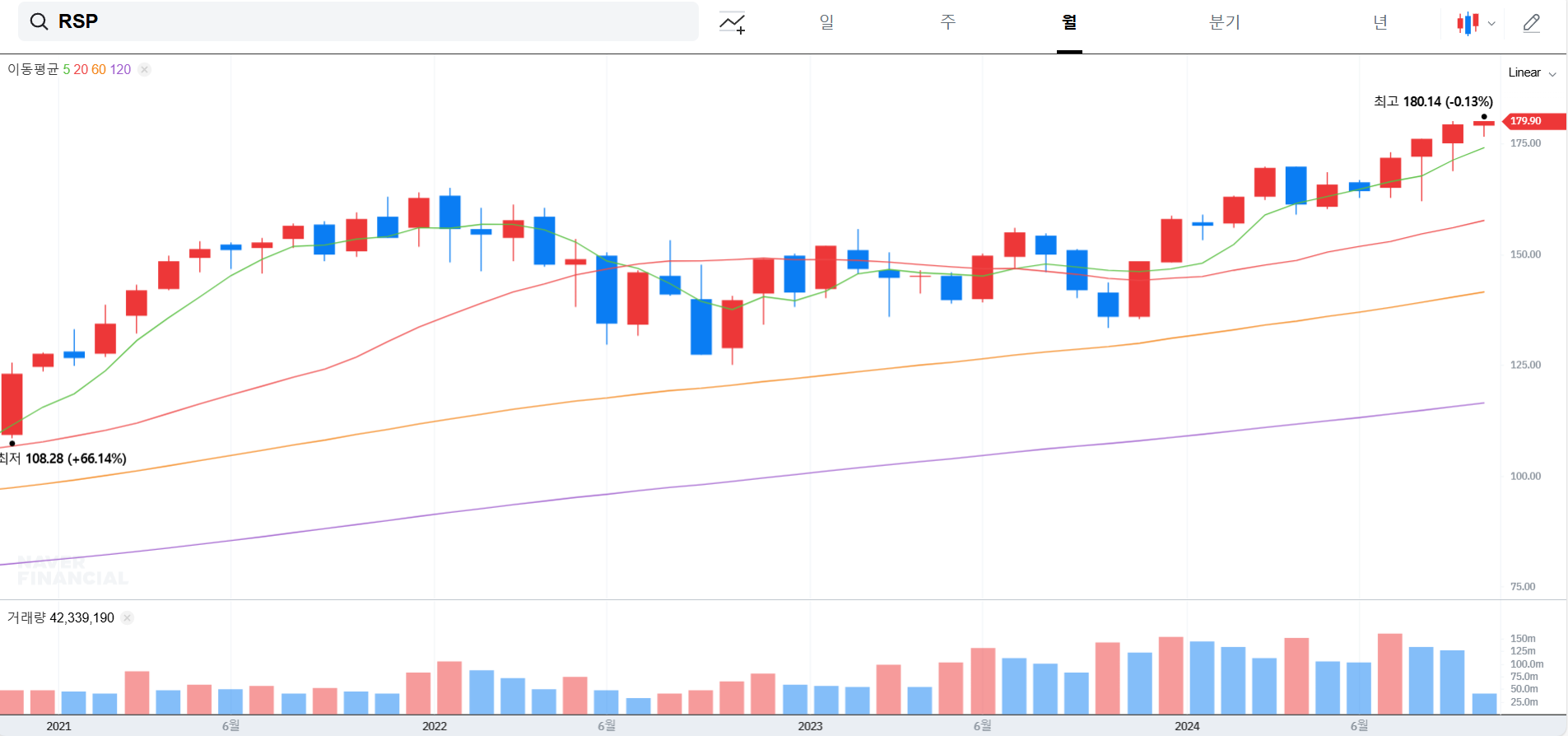Switch to the 년 (yearly) tab
Screen dimensions: 1568x736
point(1380,22)
